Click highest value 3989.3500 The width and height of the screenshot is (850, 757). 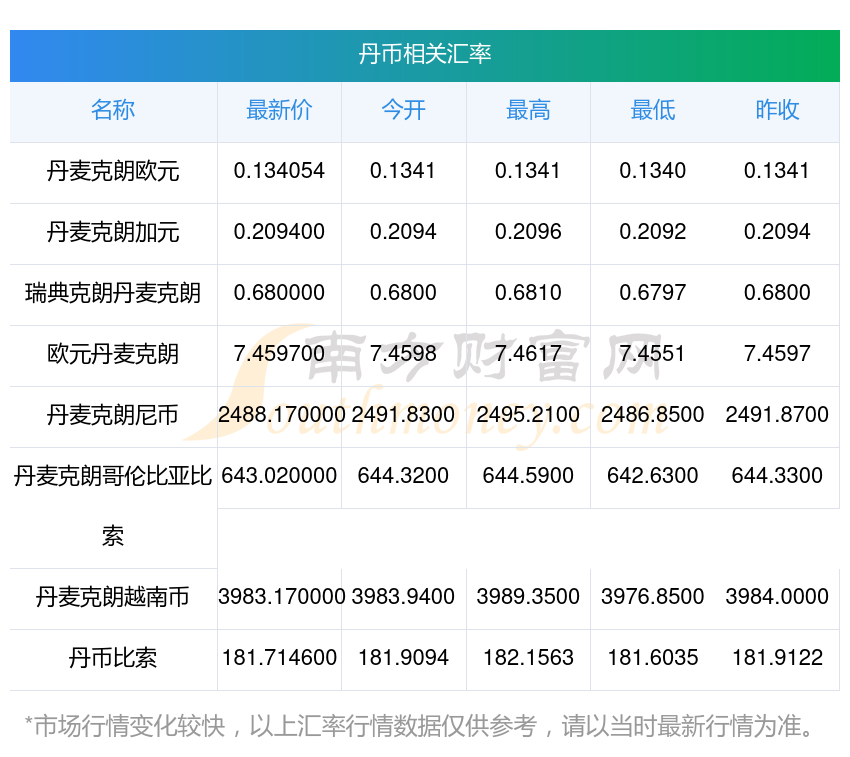pos(529,597)
